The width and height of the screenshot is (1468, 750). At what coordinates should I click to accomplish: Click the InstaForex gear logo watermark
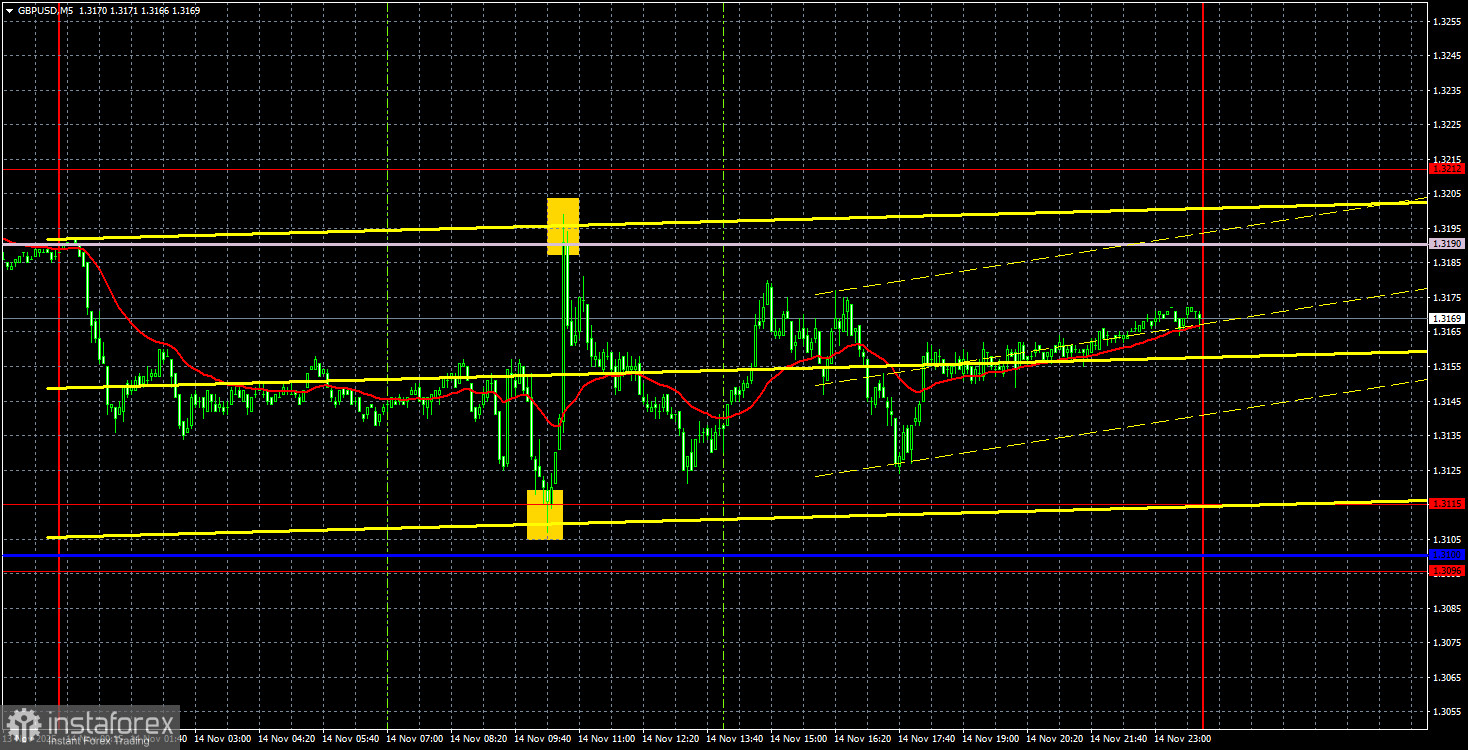(x=22, y=718)
